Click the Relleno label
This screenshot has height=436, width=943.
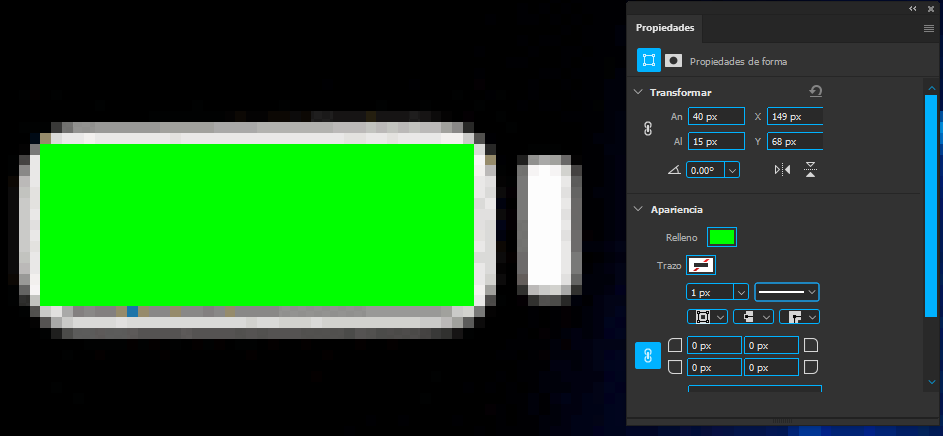(x=681, y=238)
